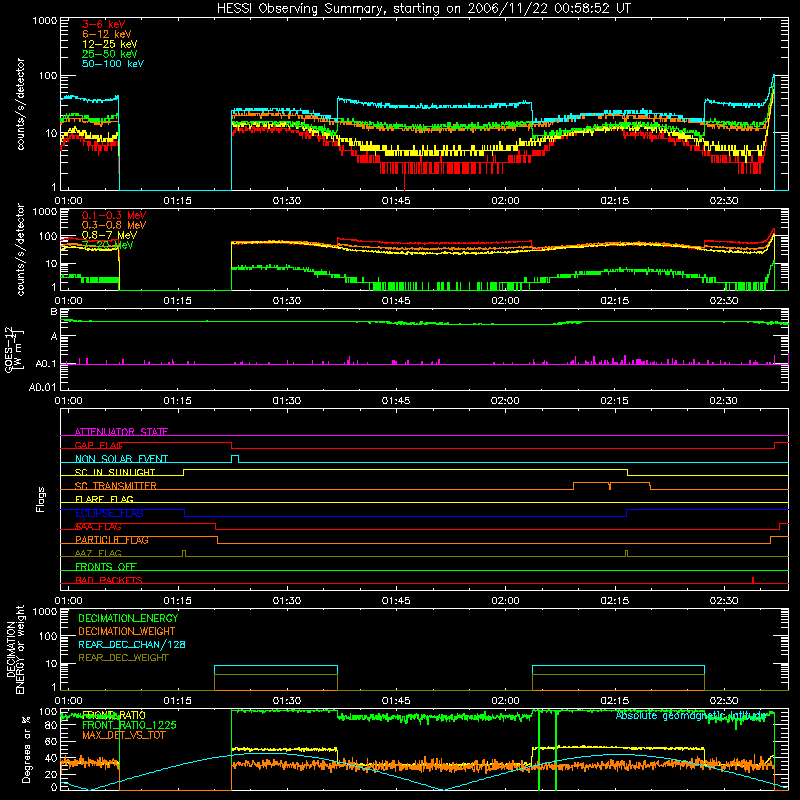Screen dimensions: 800x800
Task: Click the DECIMATION_WEIGHT legend label
Action: tap(127, 631)
